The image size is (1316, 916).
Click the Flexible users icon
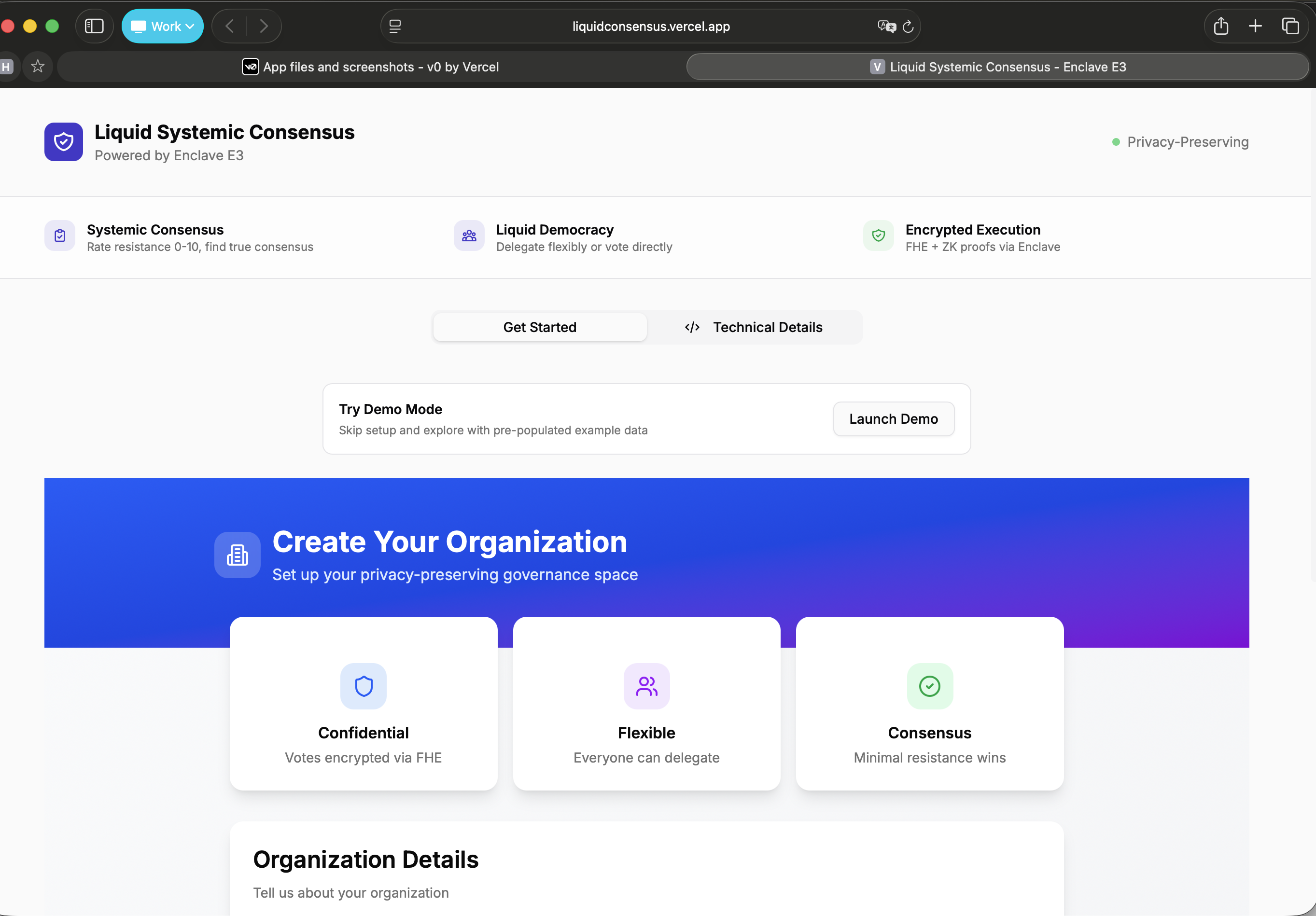tap(646, 686)
